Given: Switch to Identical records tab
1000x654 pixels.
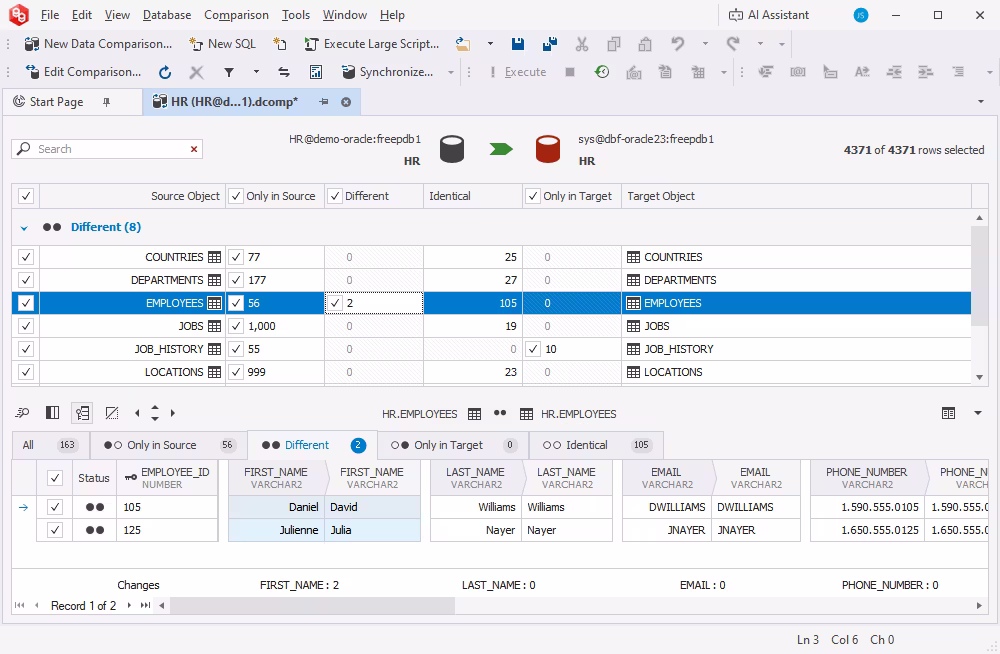Looking at the screenshot, I should click(x=596, y=445).
